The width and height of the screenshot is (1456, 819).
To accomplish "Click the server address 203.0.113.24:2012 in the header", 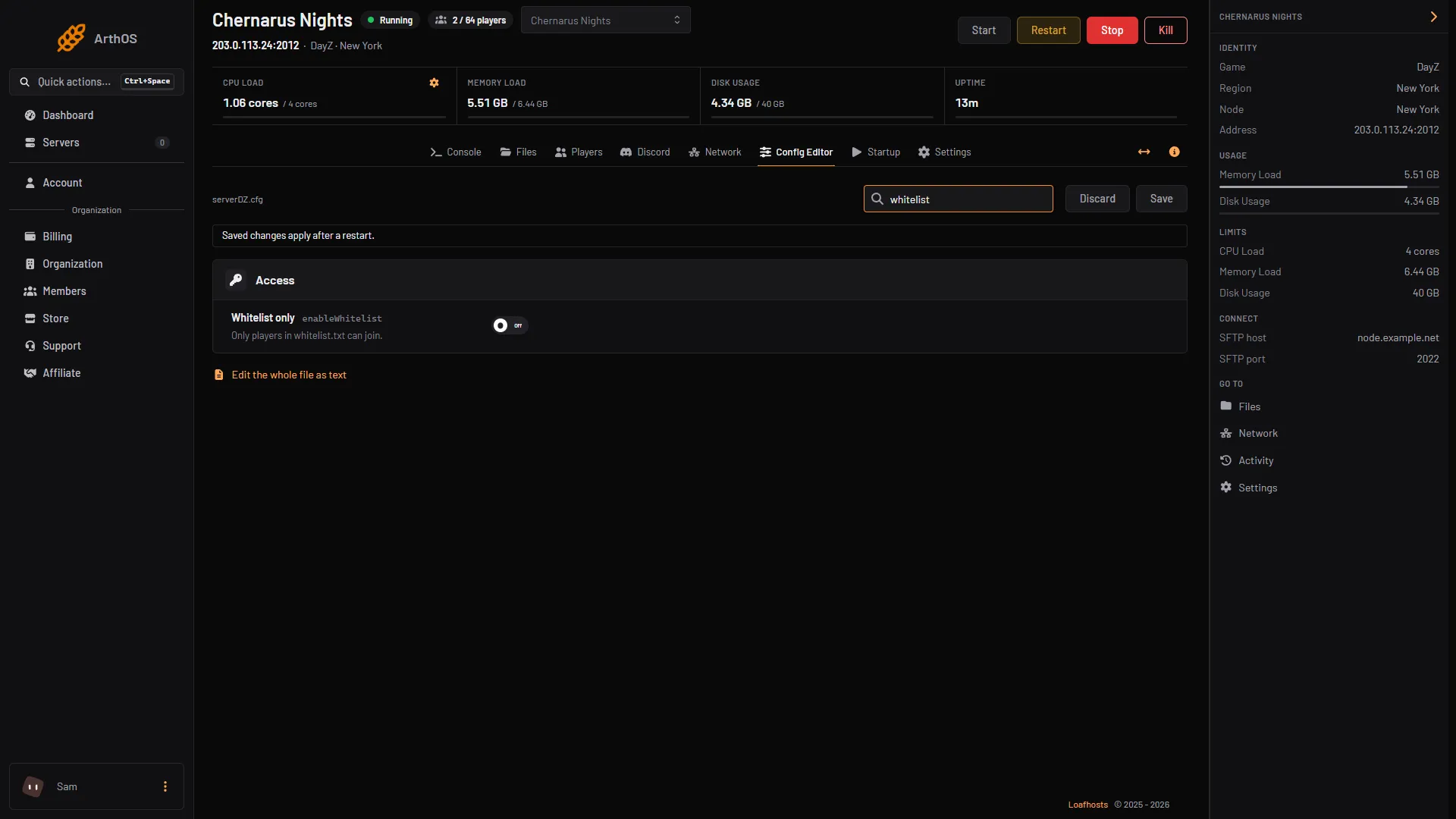I will point(256,45).
